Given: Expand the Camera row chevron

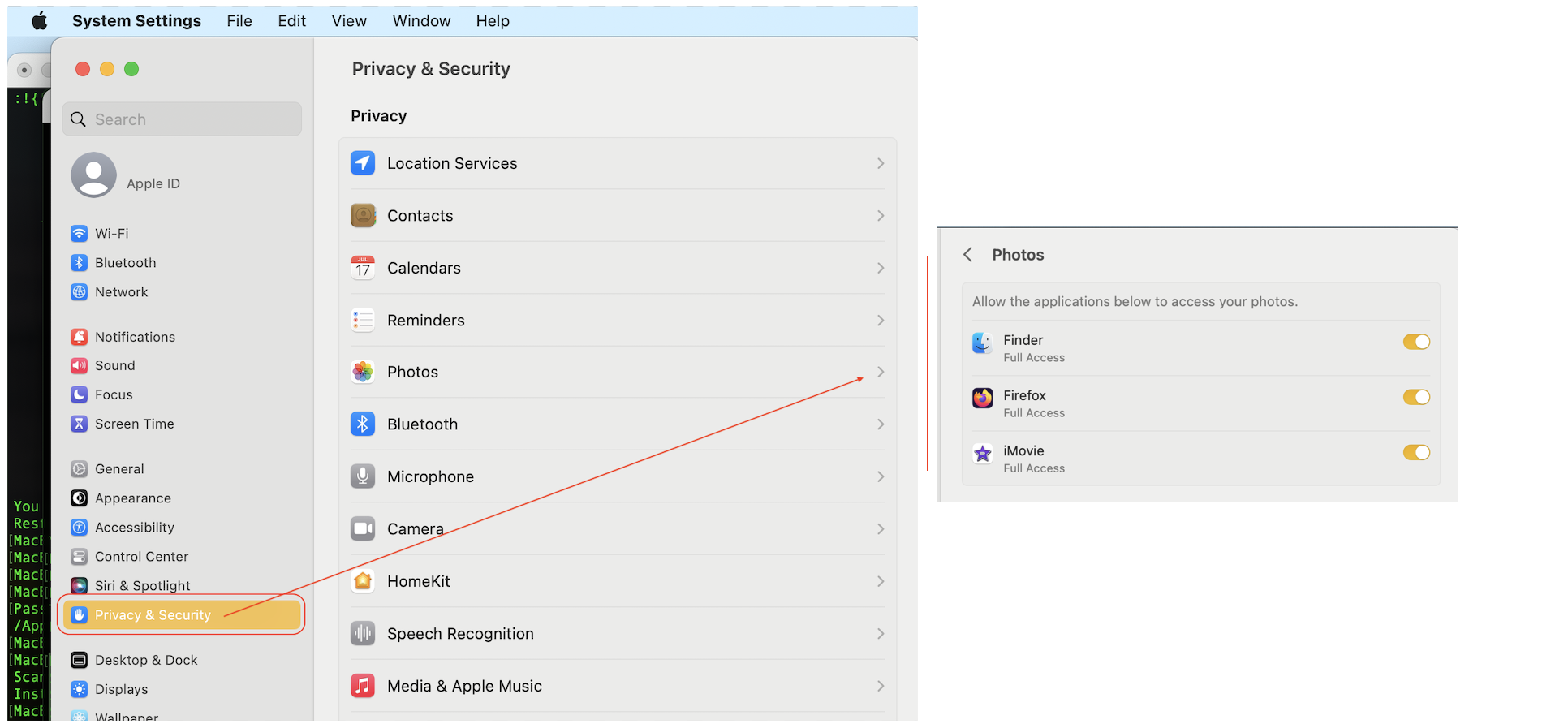Looking at the screenshot, I should pyautogui.click(x=881, y=529).
